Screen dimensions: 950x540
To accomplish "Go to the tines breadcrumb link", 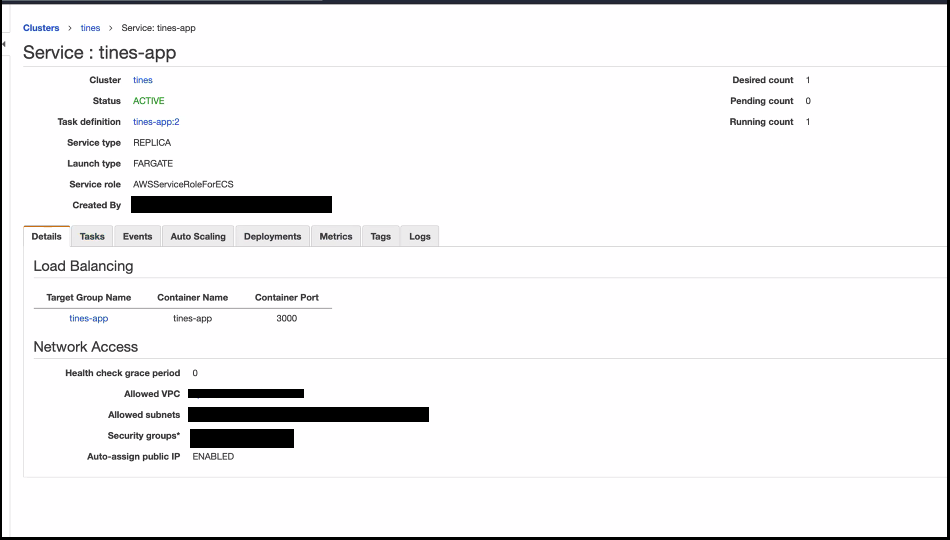I will tap(90, 28).
